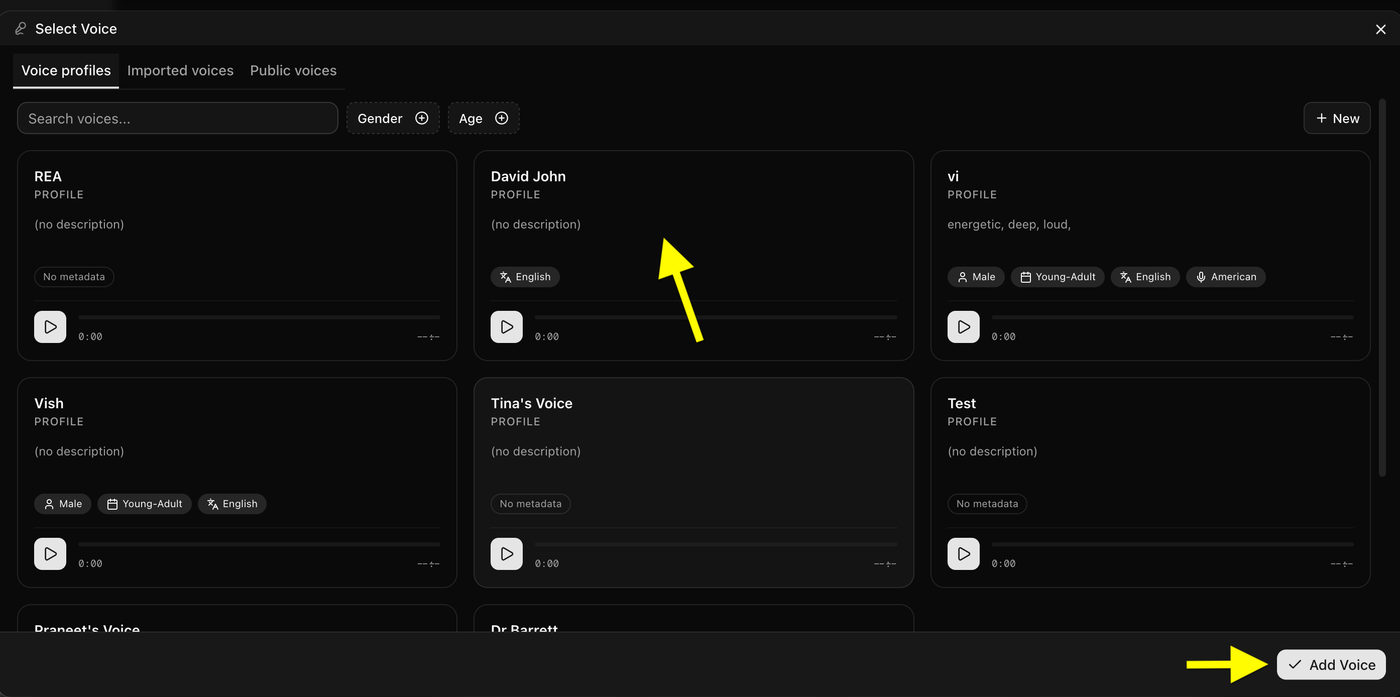Play Tina's Voice audio sample
1400x697 pixels.
click(x=507, y=554)
